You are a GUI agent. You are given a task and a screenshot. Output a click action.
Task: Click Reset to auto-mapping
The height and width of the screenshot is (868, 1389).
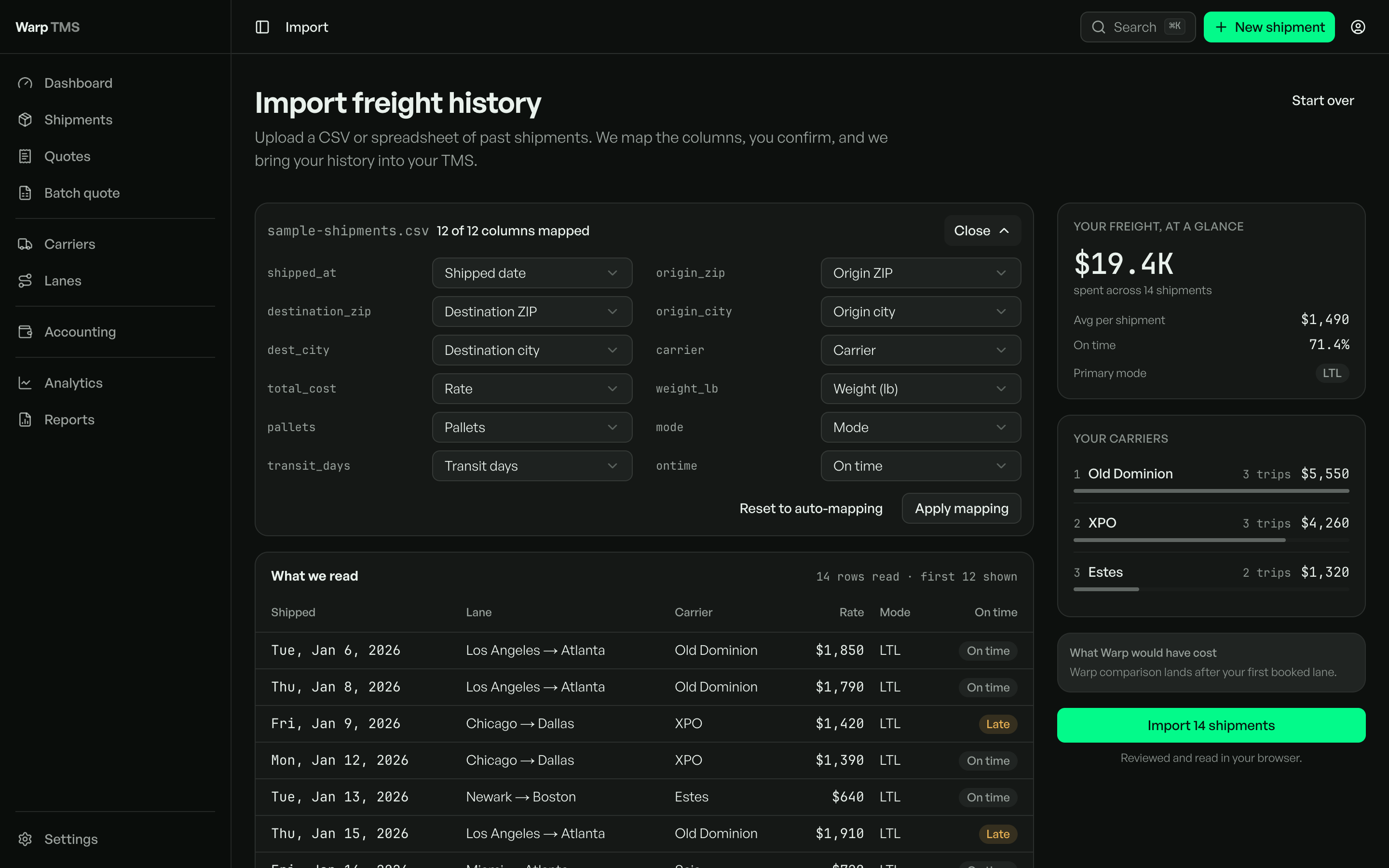pyautogui.click(x=810, y=509)
